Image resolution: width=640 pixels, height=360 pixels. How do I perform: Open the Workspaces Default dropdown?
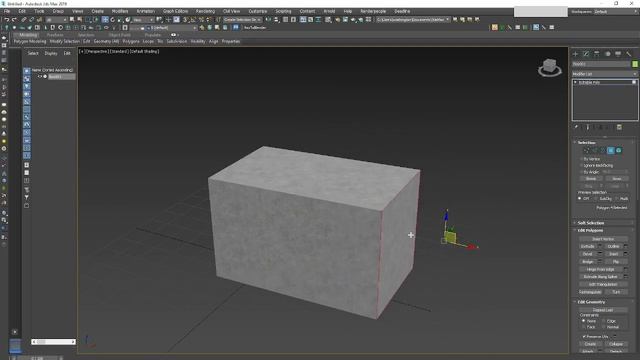click(616, 11)
